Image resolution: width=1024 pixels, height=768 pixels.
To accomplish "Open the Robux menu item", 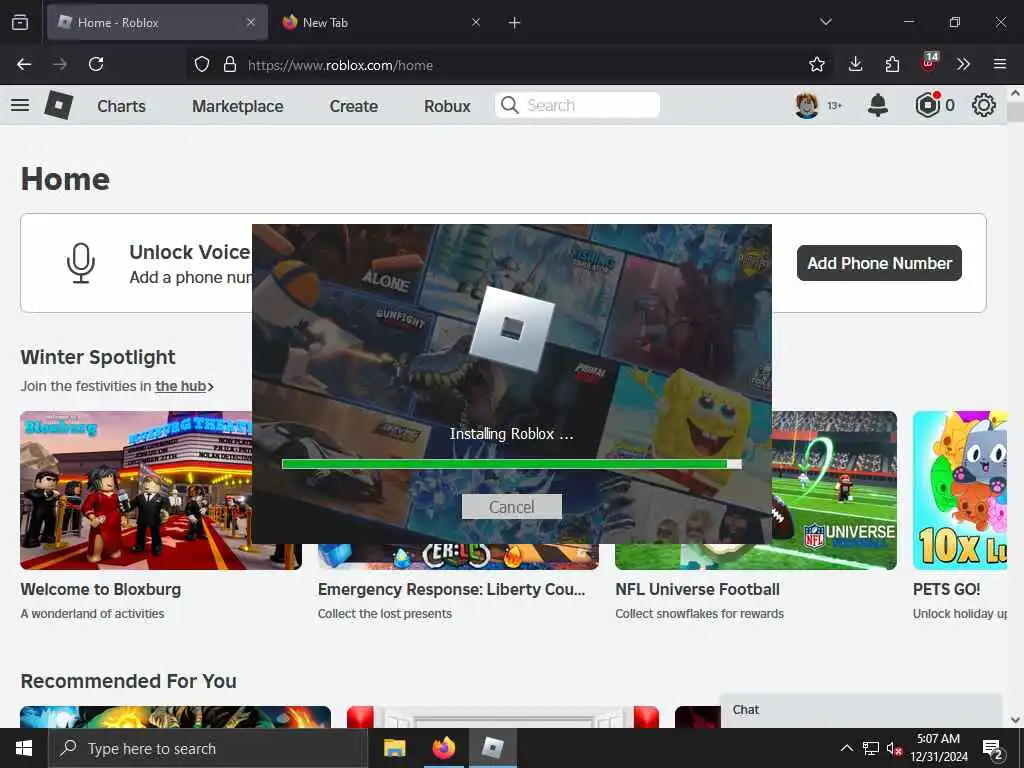I will [447, 106].
